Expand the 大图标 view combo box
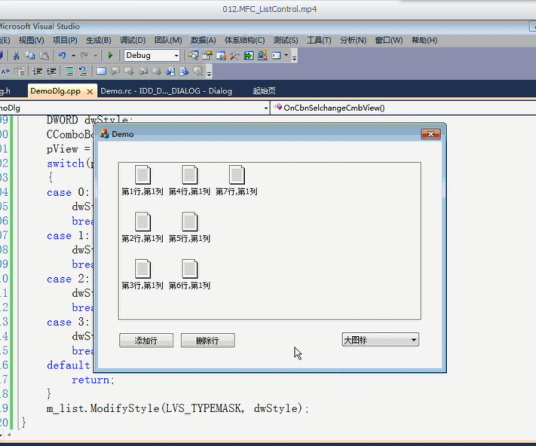 point(380,340)
